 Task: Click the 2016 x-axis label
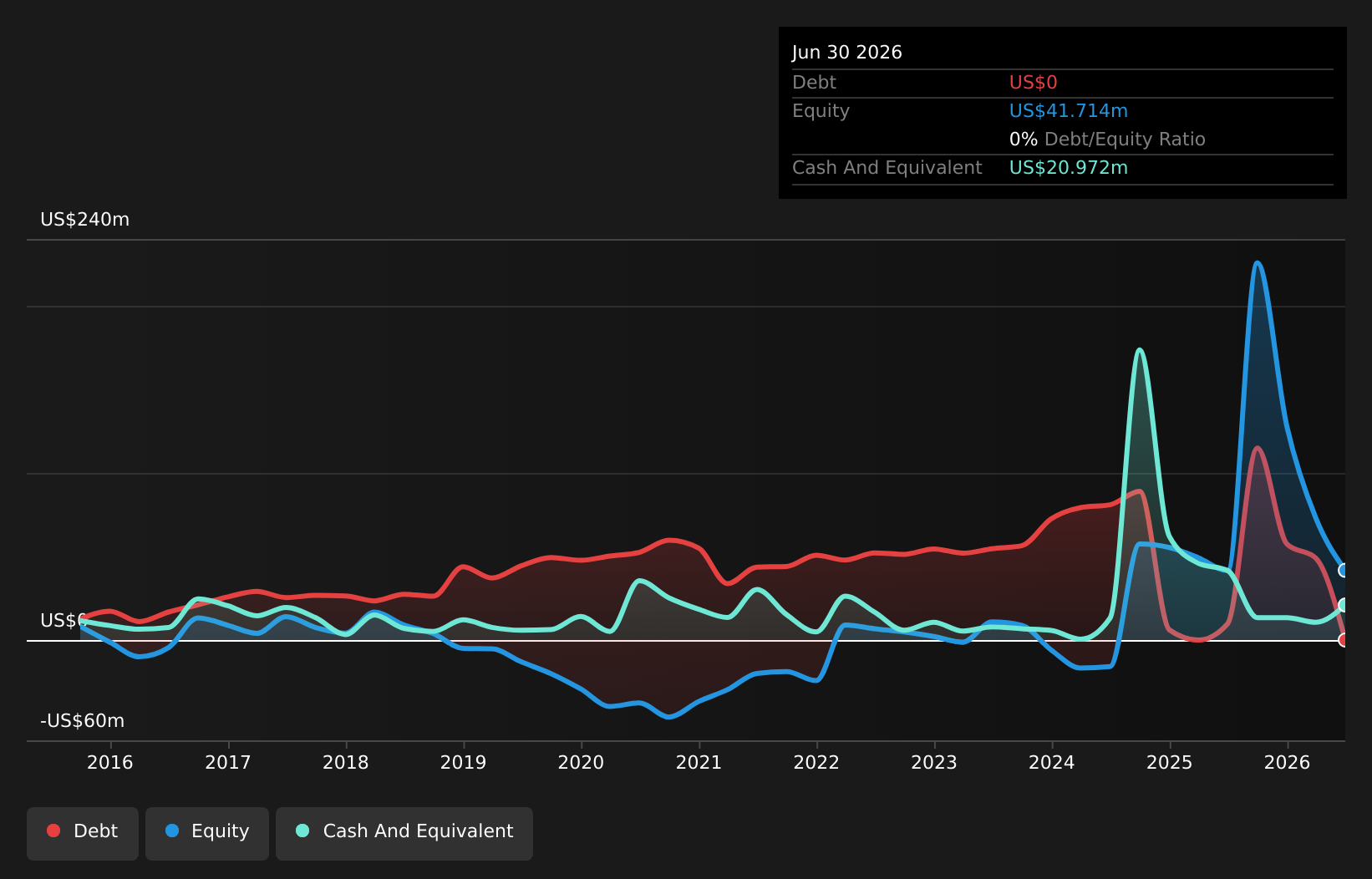click(110, 762)
